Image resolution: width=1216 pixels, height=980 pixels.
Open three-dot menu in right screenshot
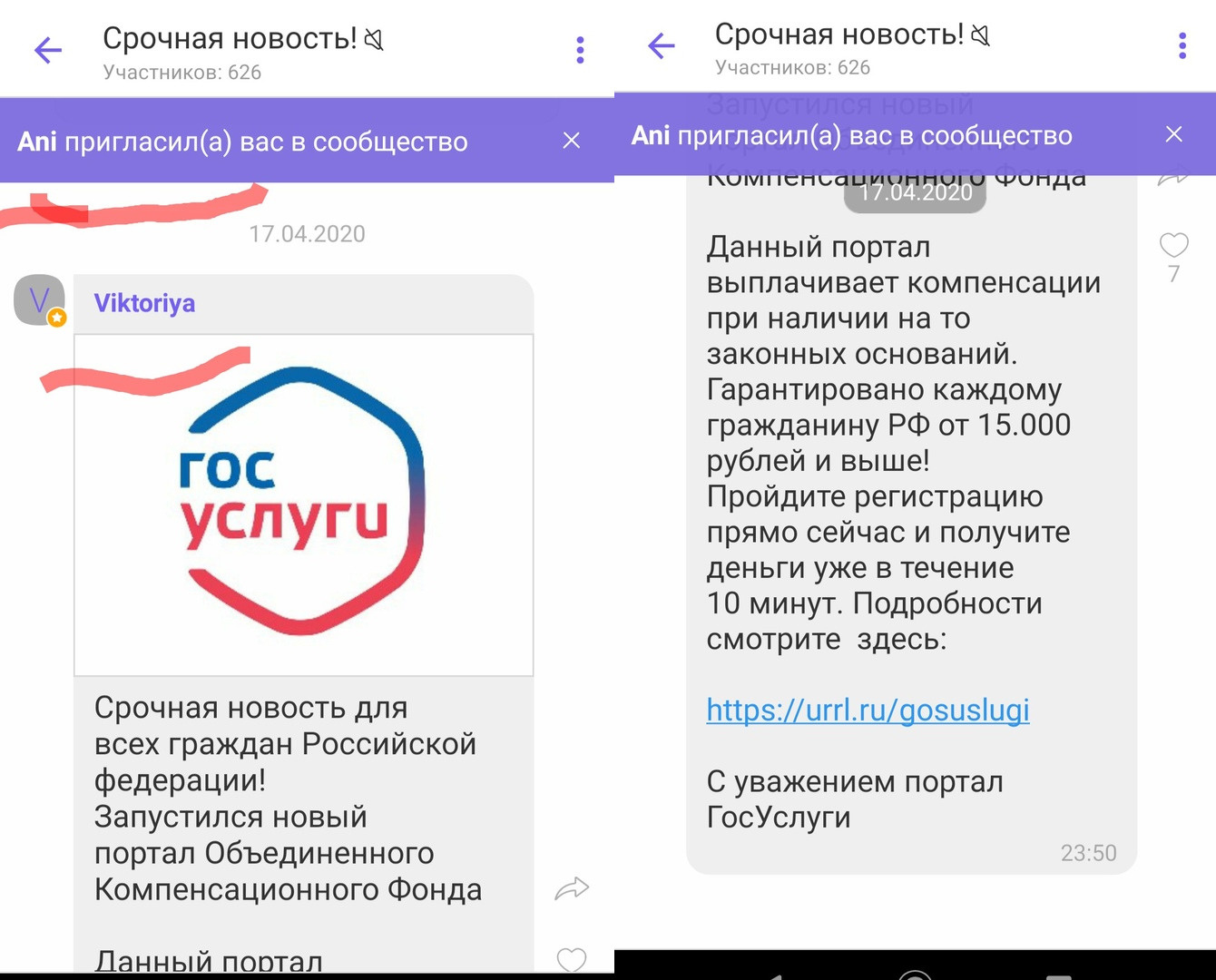click(1182, 45)
